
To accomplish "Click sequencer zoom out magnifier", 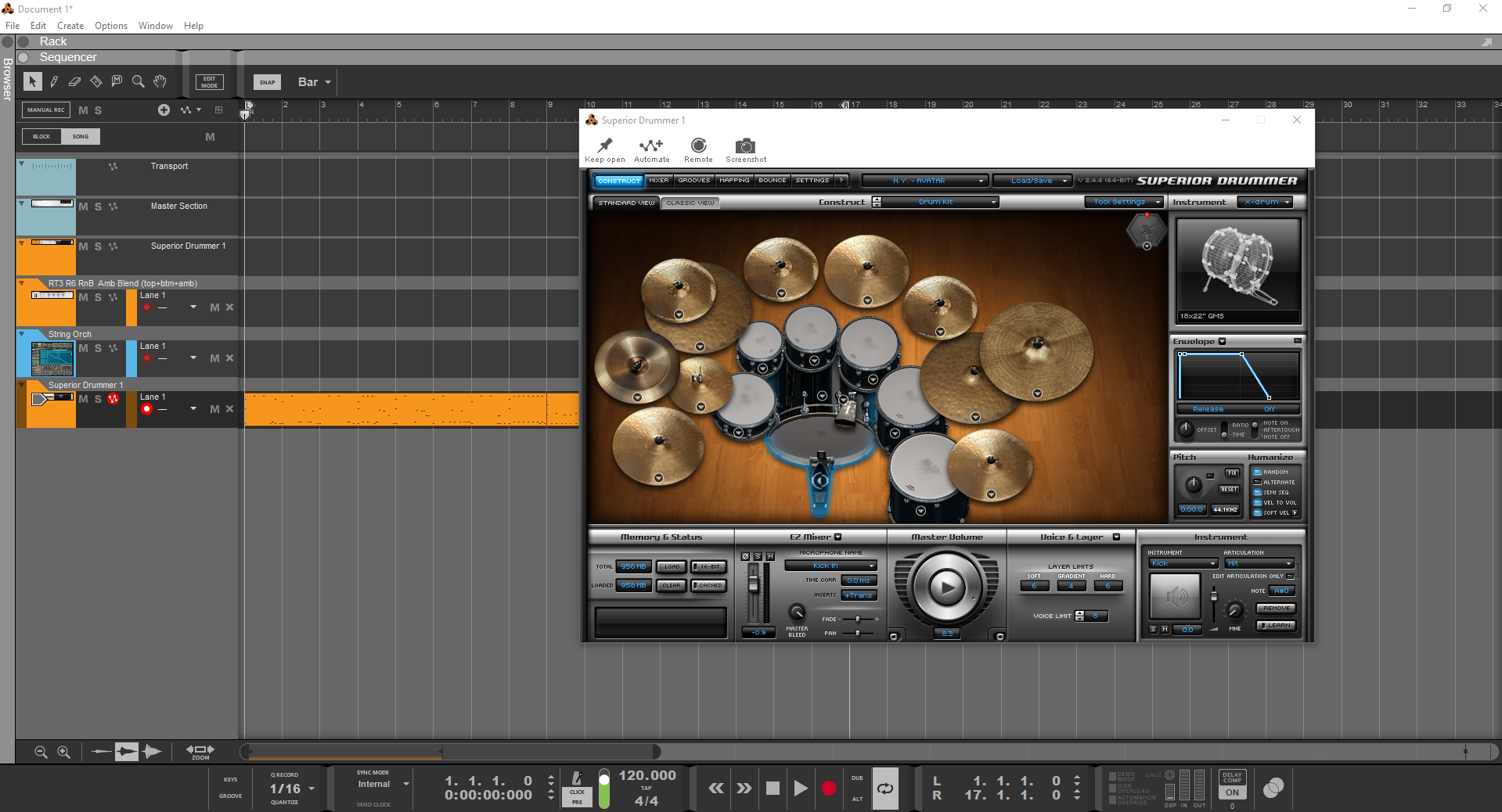I will [x=41, y=752].
